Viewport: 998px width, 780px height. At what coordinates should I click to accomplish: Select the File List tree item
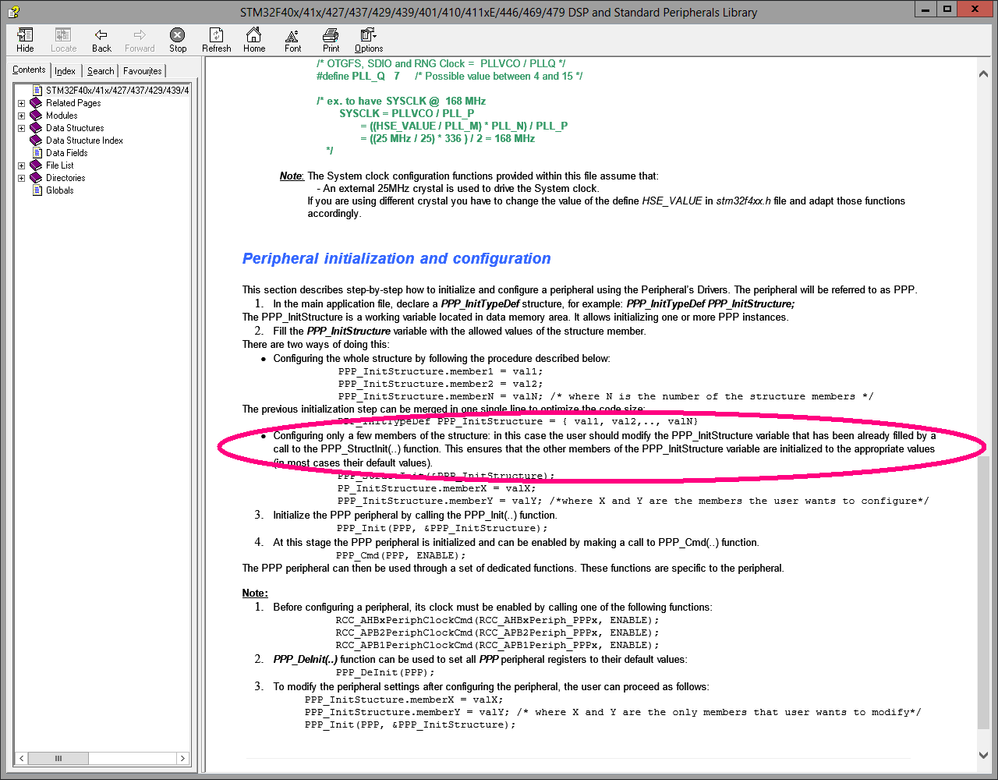[60, 166]
